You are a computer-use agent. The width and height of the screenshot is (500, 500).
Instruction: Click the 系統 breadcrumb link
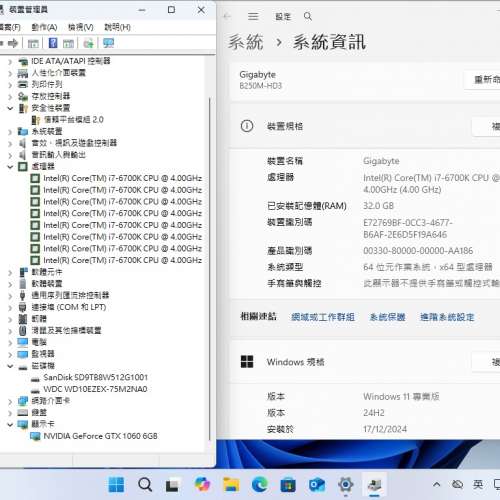(246, 42)
